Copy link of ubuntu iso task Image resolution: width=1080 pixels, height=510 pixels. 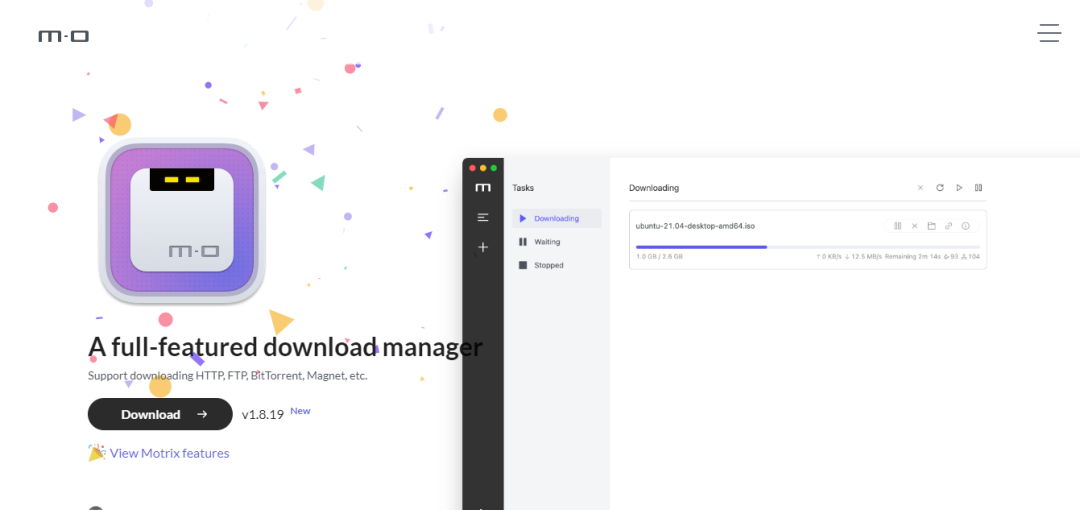948,225
